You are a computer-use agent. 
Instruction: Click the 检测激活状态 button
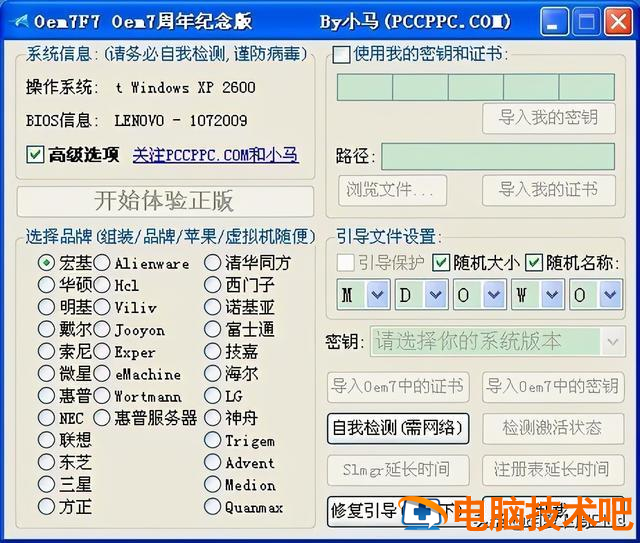(x=553, y=428)
